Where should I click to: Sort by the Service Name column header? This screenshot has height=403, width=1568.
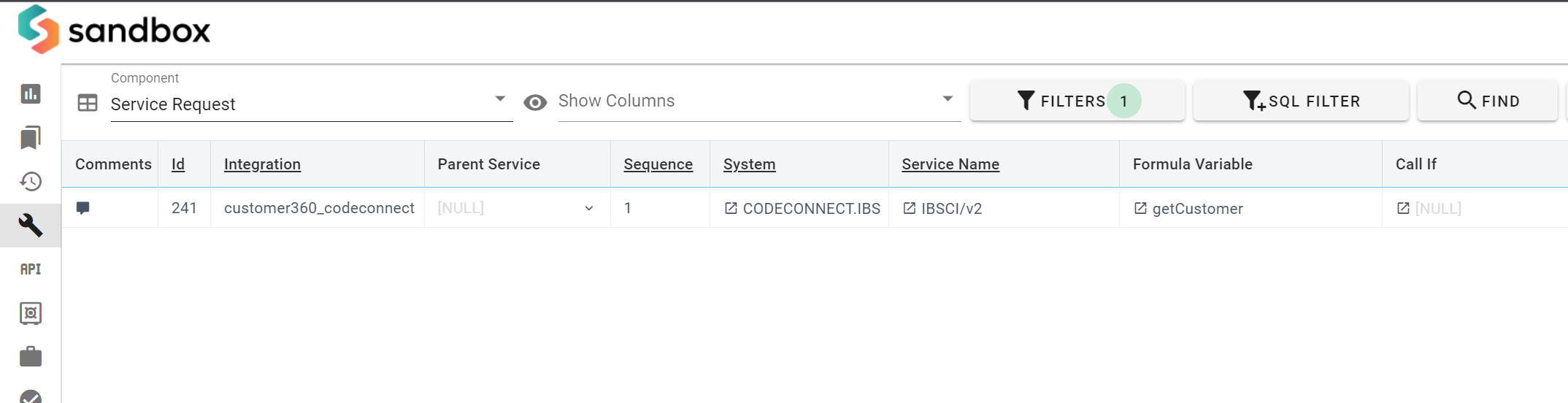point(950,164)
